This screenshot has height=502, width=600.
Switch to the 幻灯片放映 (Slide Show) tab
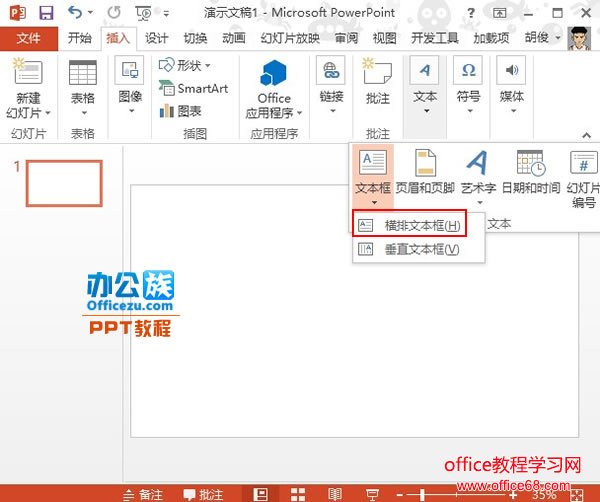290,38
